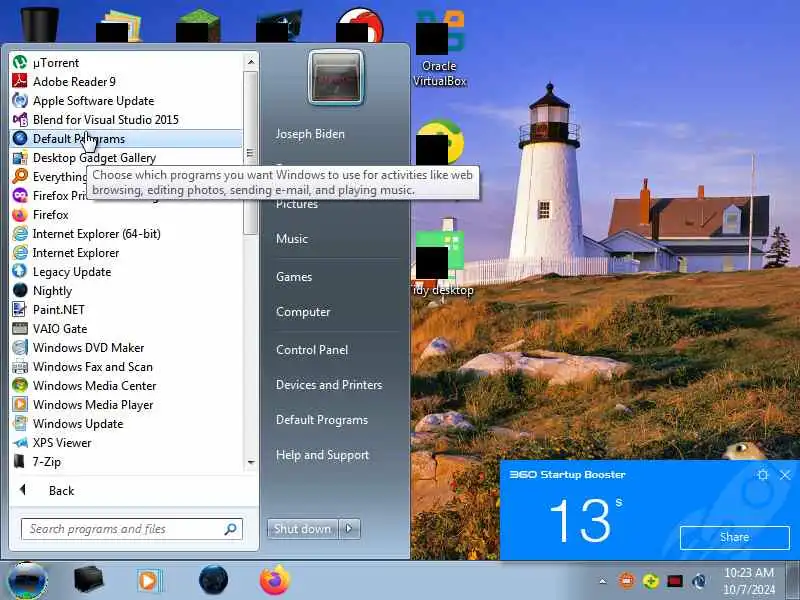Open the Everything search icon
The height and width of the screenshot is (600, 800).
coord(20,177)
